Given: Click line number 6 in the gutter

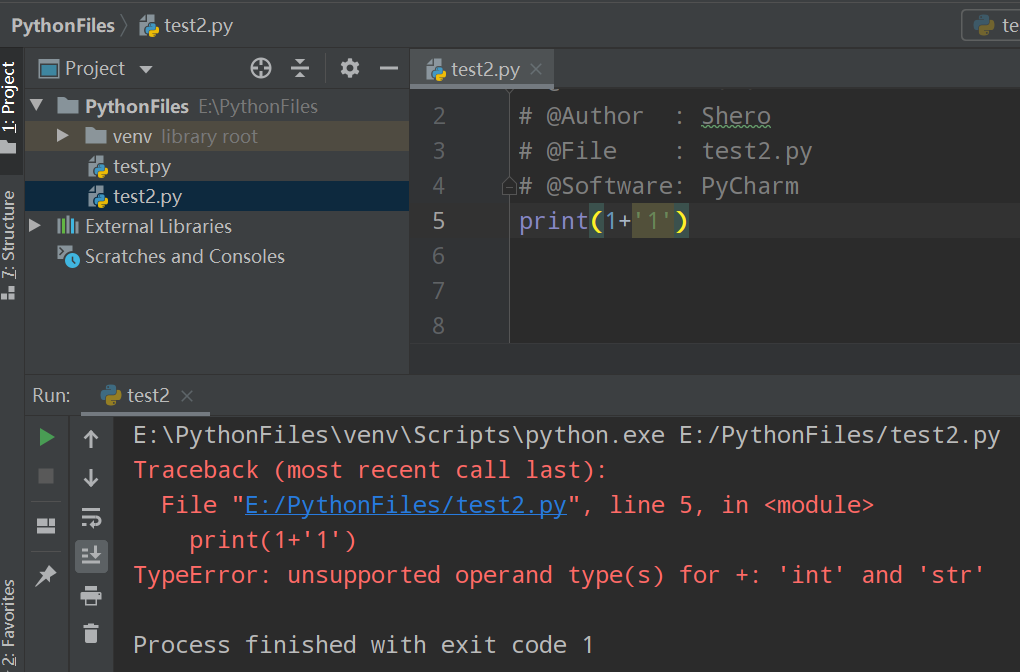Looking at the screenshot, I should pos(438,256).
